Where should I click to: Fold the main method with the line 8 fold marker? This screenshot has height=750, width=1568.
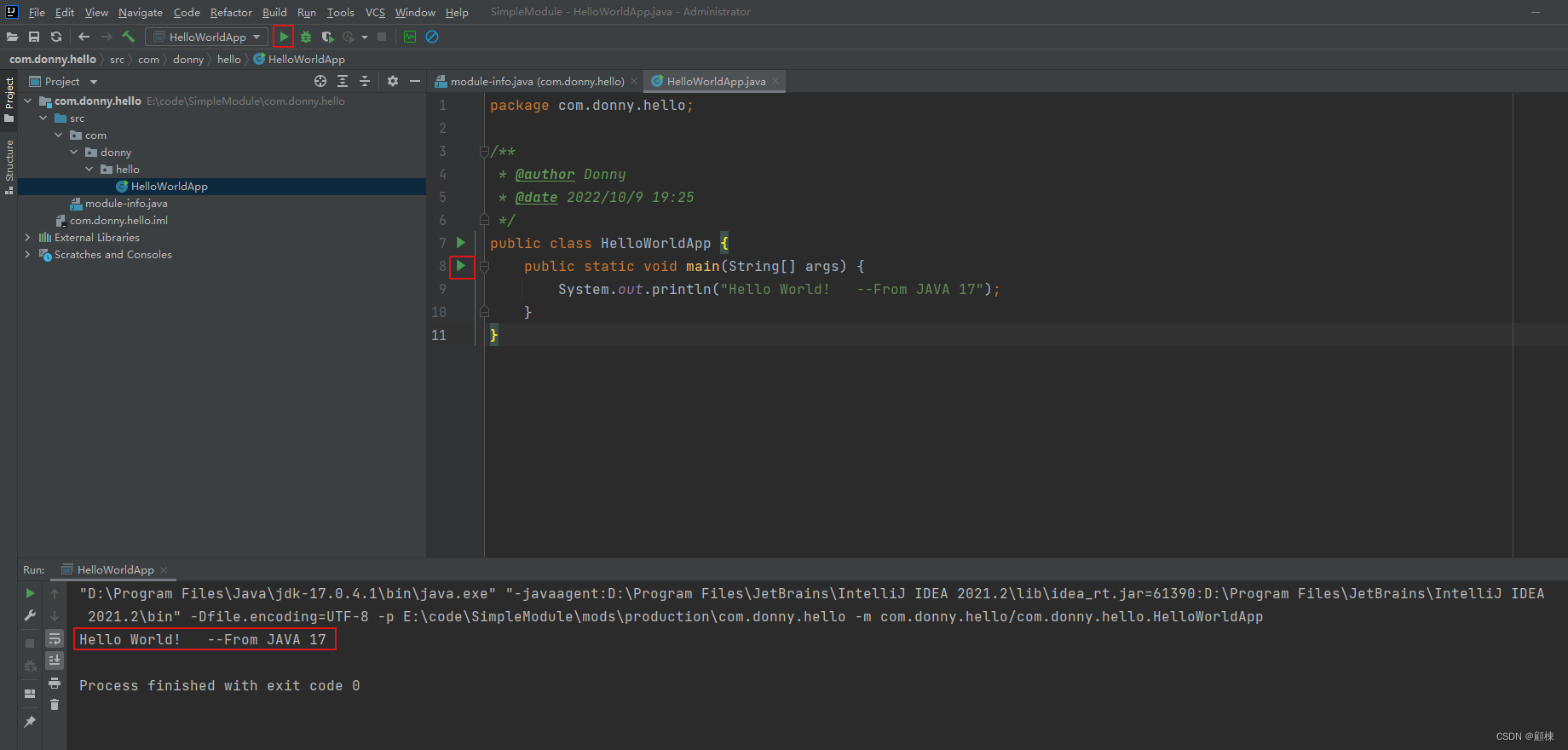coord(484,266)
